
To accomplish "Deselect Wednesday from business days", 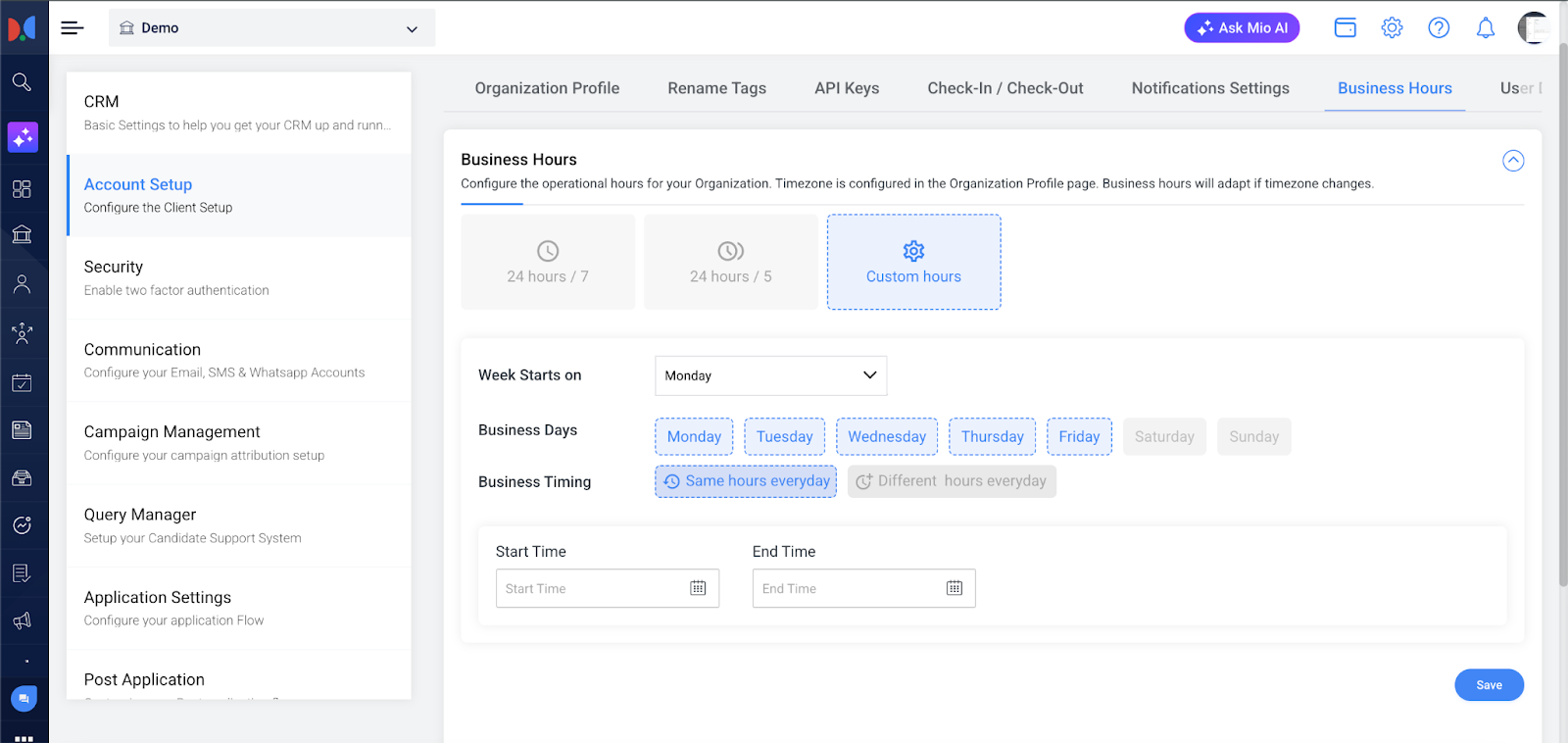I will (886, 437).
